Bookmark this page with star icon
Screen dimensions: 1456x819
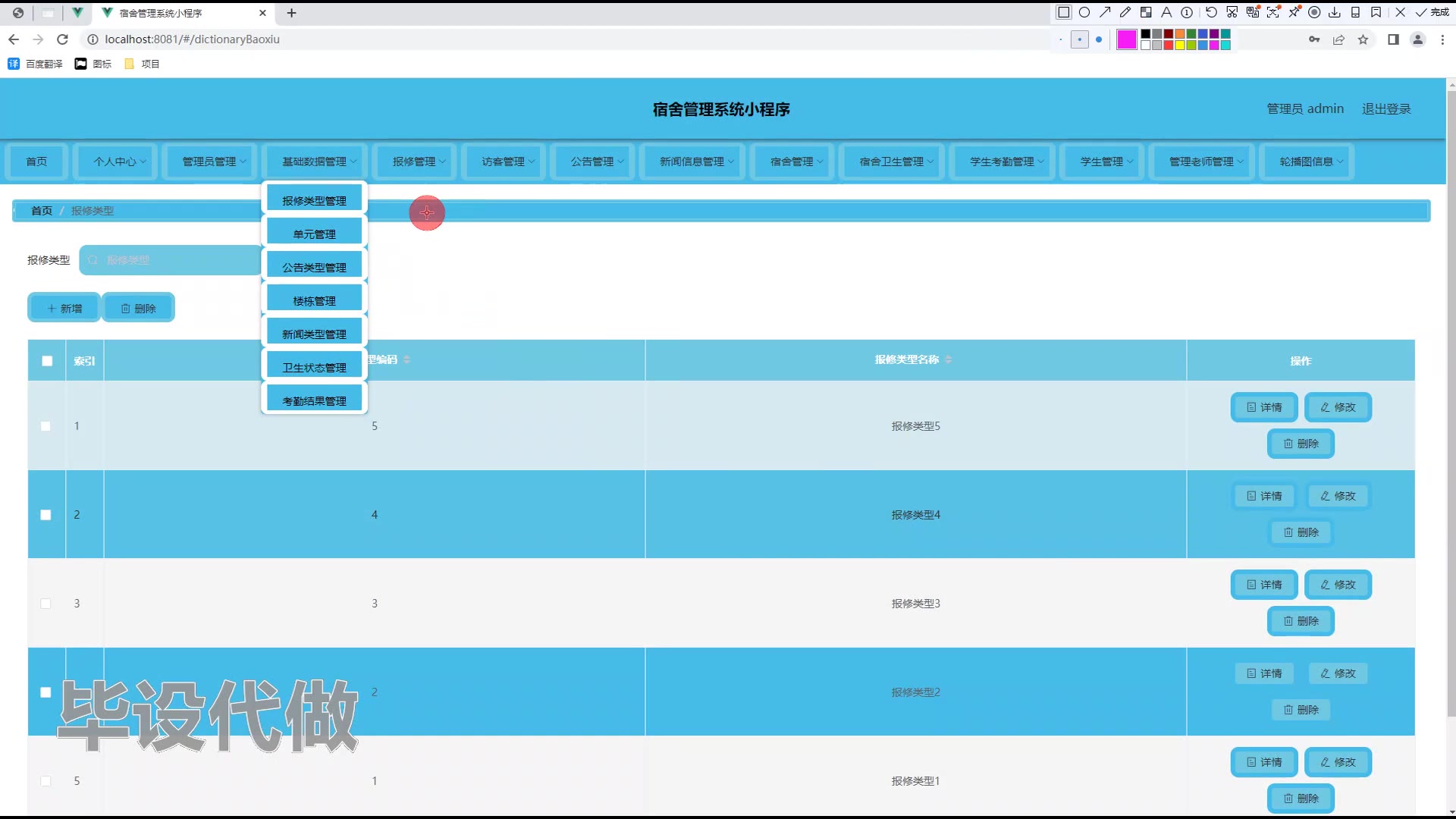tap(1363, 39)
